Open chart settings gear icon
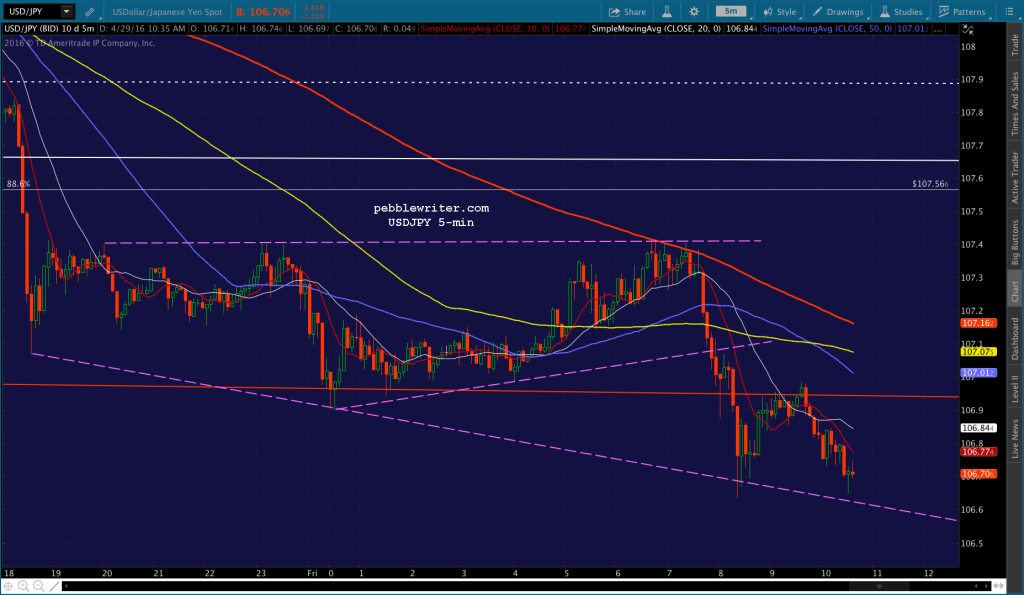Viewport: 1024px width, 595px height. click(694, 12)
